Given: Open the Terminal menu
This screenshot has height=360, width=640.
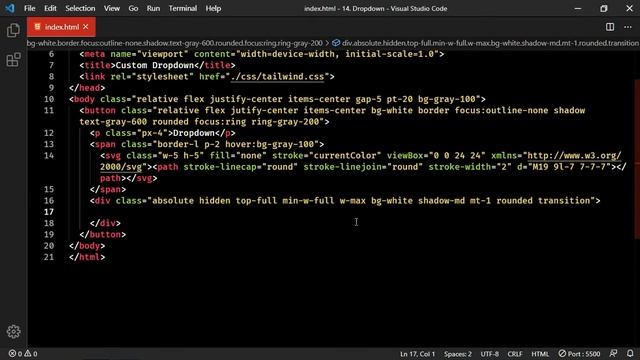Looking at the screenshot, I should (x=182, y=8).
